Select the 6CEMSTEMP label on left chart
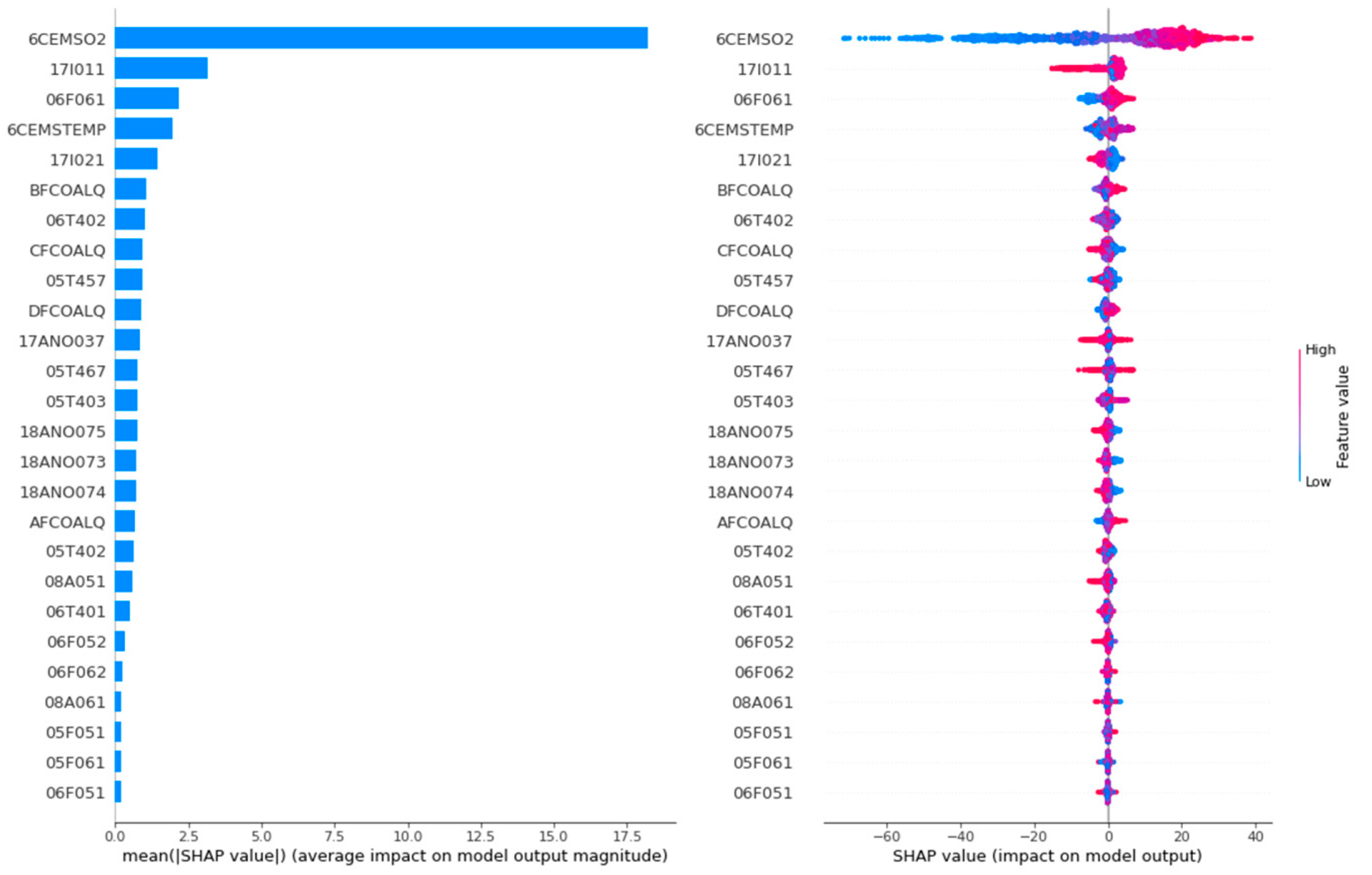This screenshot has width=1372, height=875. (57, 129)
